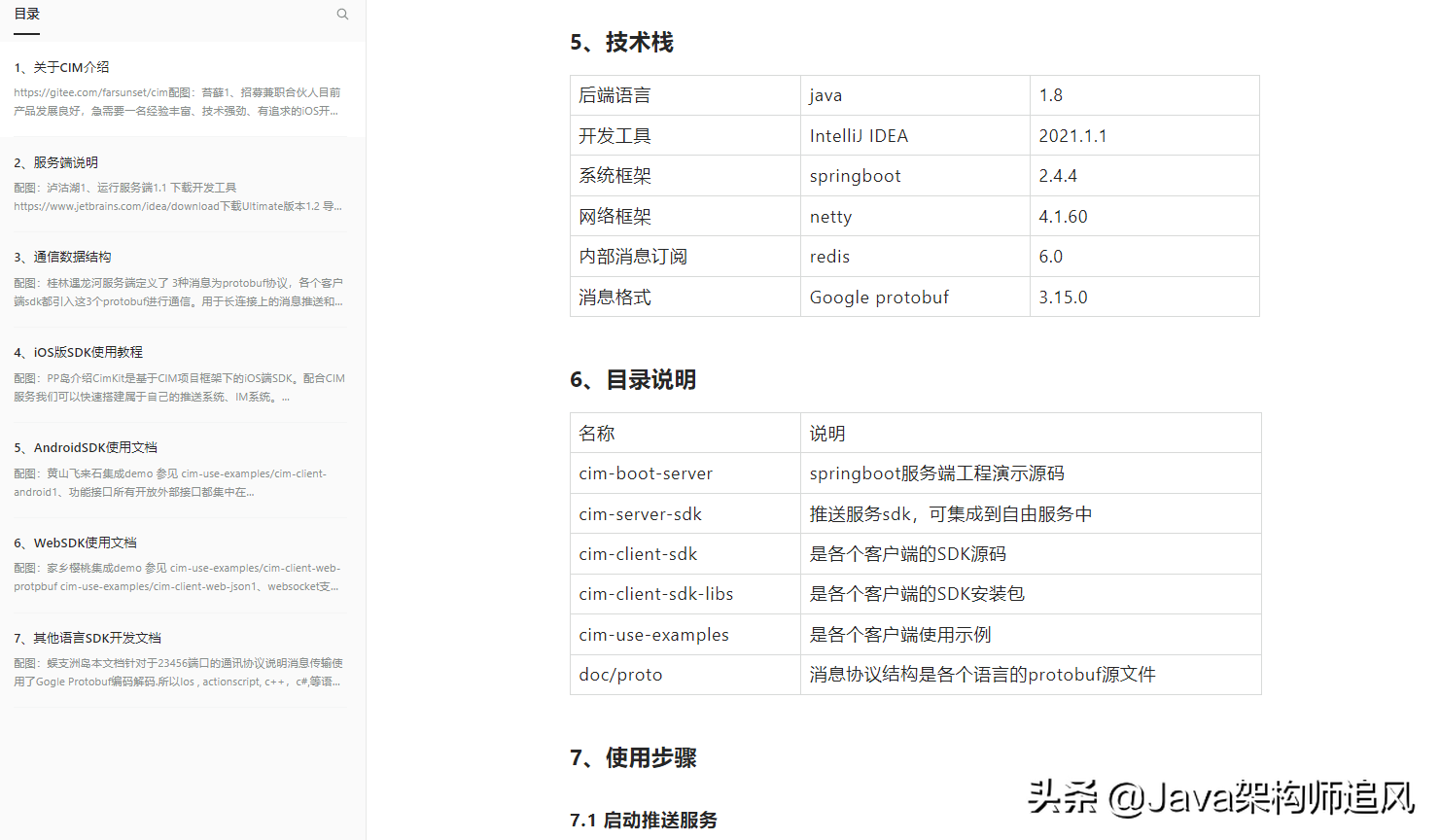Click the 网络框架 table cell
1440x840 pixels.
pos(685,217)
